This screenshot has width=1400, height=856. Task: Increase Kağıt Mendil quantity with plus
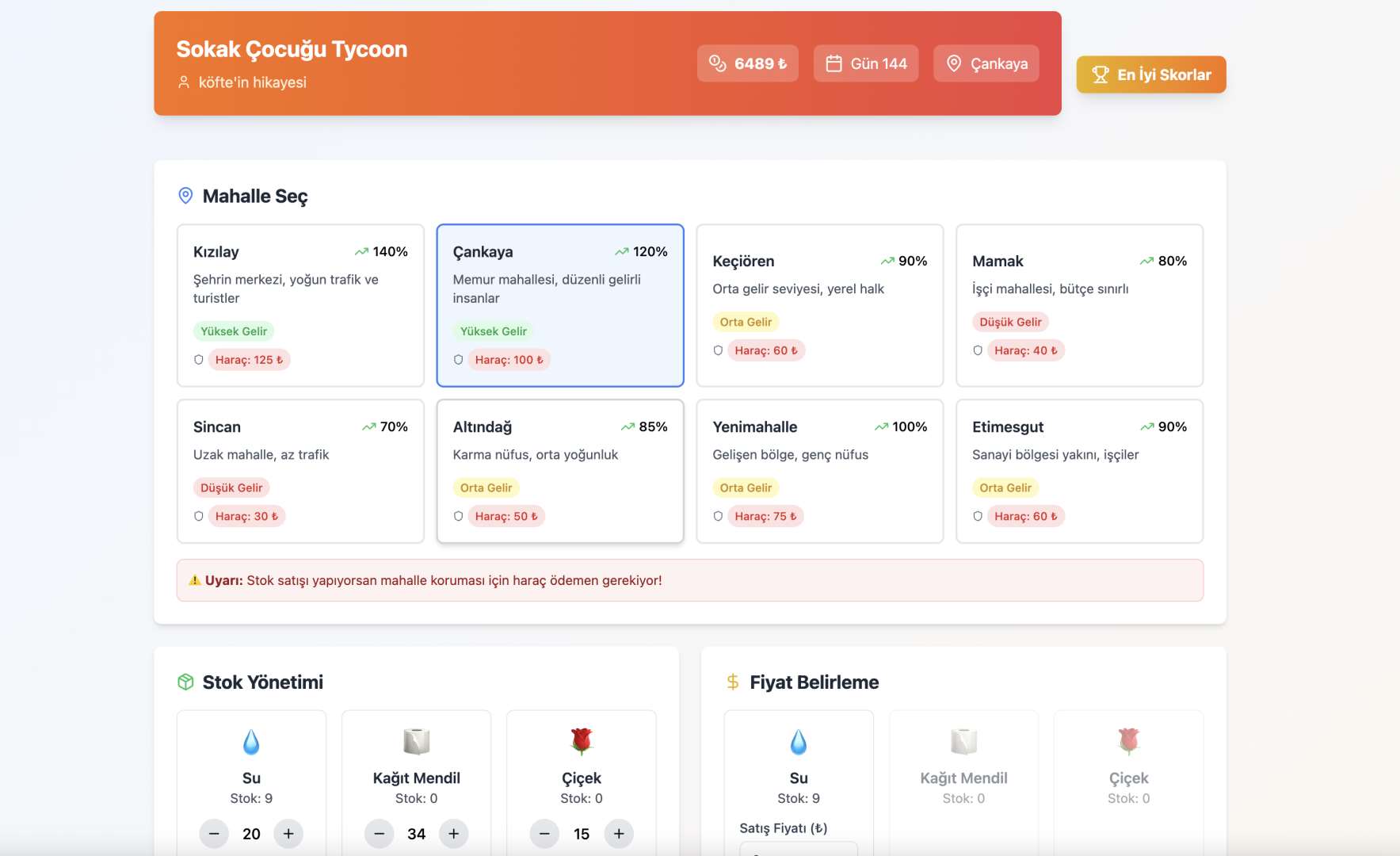pos(454,834)
